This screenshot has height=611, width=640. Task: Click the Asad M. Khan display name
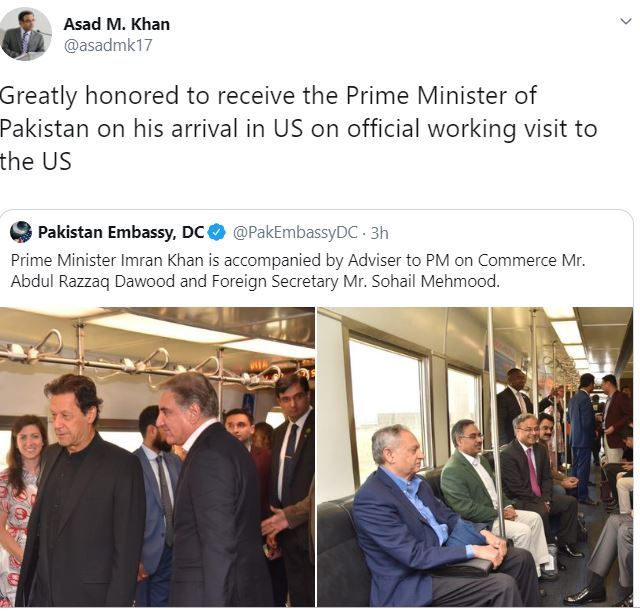pyautogui.click(x=117, y=24)
